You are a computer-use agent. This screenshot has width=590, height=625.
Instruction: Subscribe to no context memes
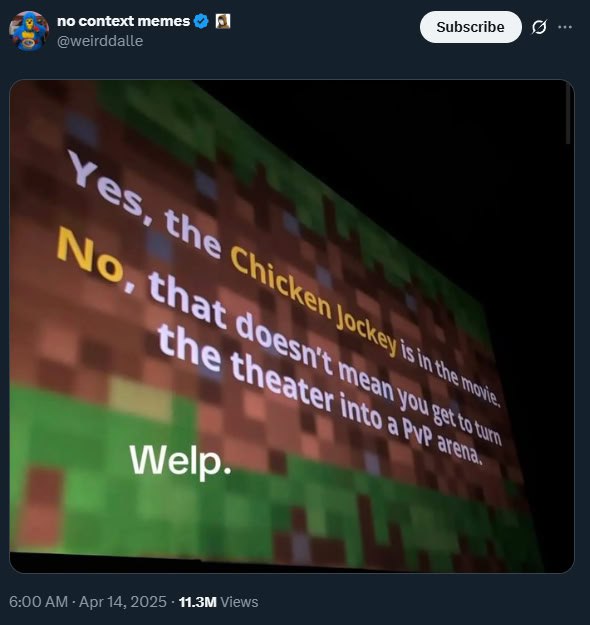pos(470,27)
